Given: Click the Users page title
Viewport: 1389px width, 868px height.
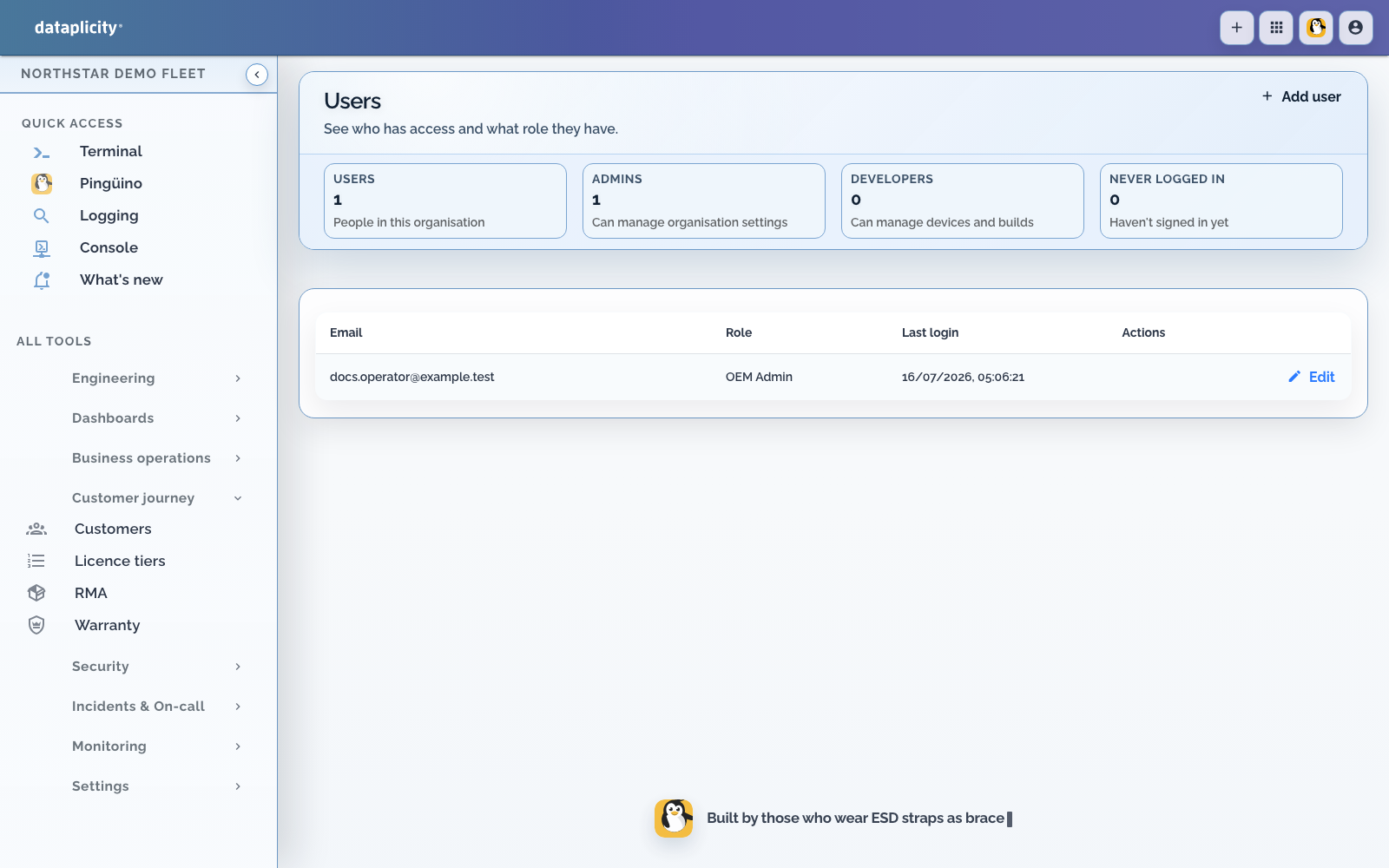Looking at the screenshot, I should click(352, 102).
